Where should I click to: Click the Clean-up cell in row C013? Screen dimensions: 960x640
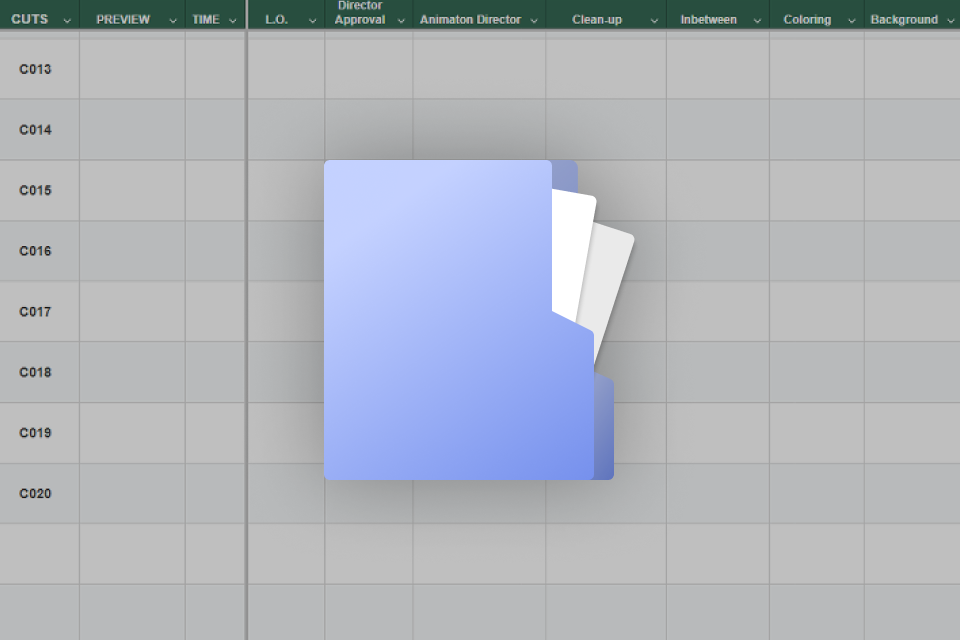click(606, 69)
